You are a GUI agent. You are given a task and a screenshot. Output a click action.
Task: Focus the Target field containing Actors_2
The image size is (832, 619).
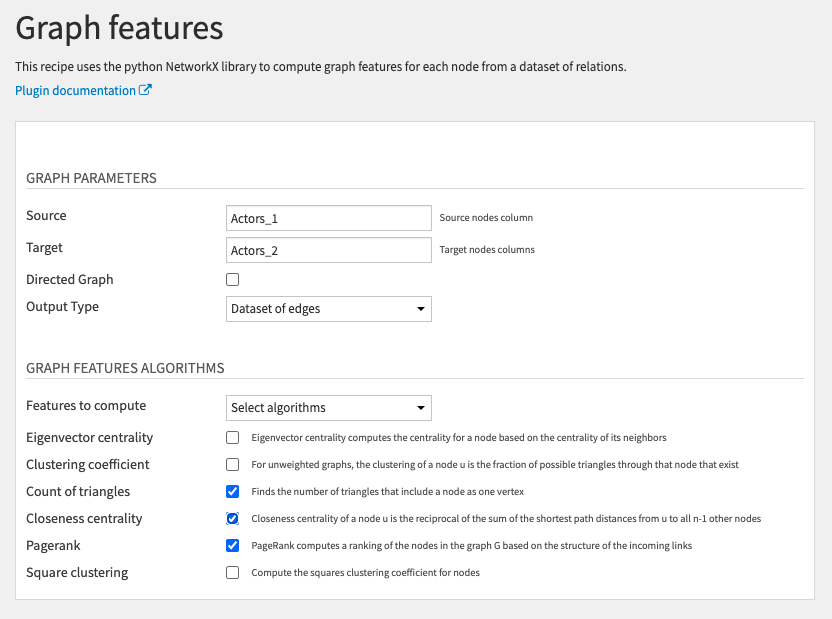coord(329,250)
